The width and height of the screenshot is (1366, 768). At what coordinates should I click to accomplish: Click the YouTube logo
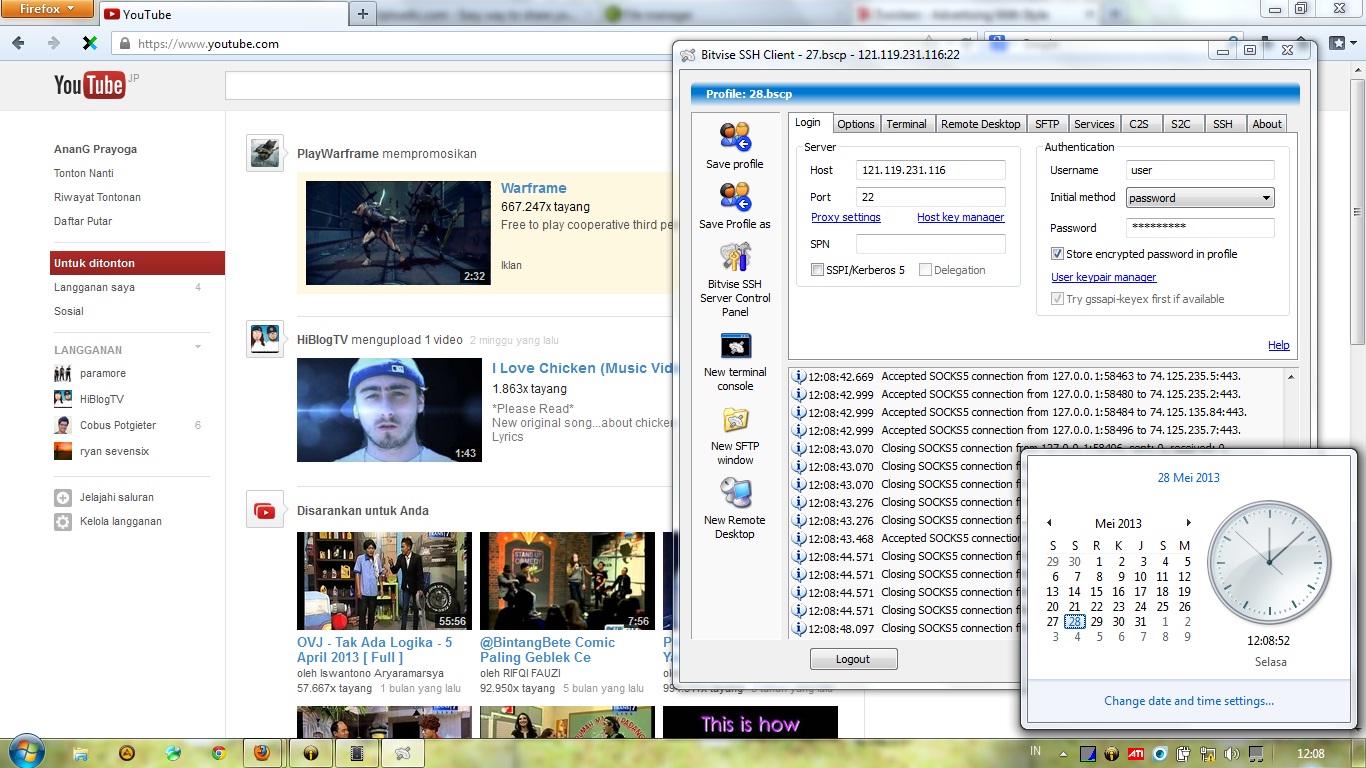pos(89,85)
